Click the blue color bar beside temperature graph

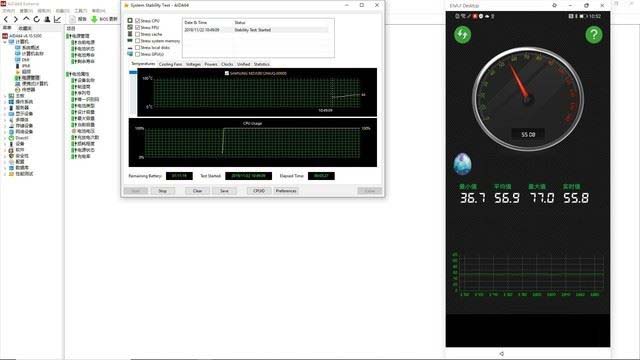pyautogui.click(x=133, y=72)
